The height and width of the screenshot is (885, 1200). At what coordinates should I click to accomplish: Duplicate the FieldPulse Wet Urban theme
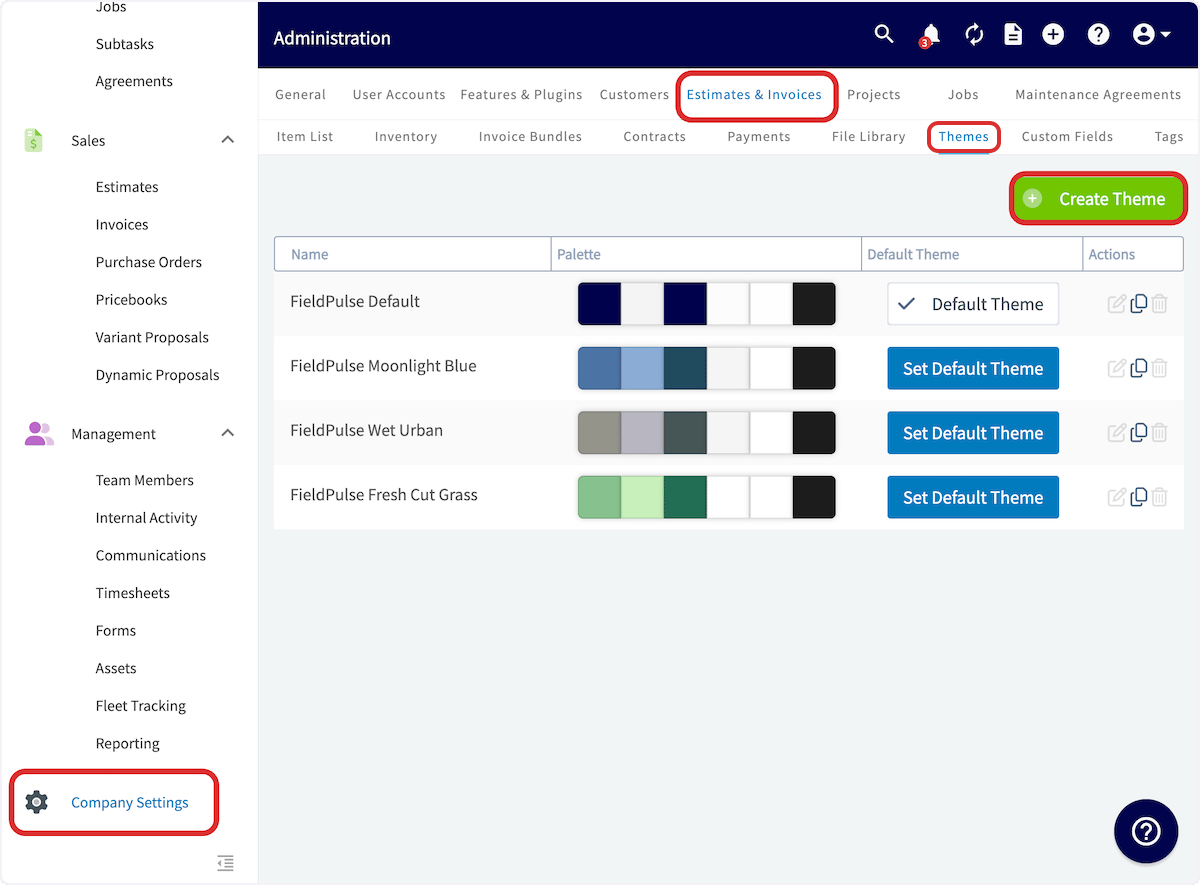[1138, 433]
